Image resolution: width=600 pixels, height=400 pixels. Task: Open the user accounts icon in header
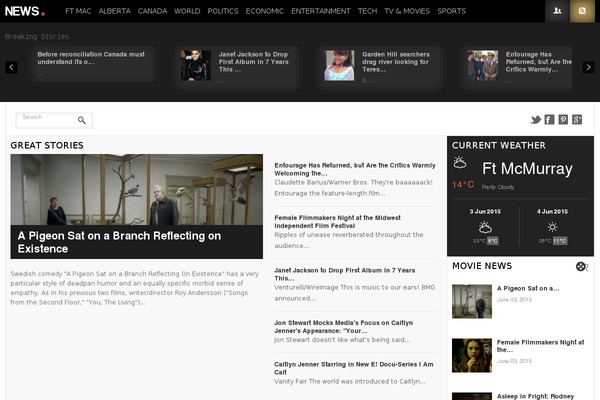click(x=557, y=11)
